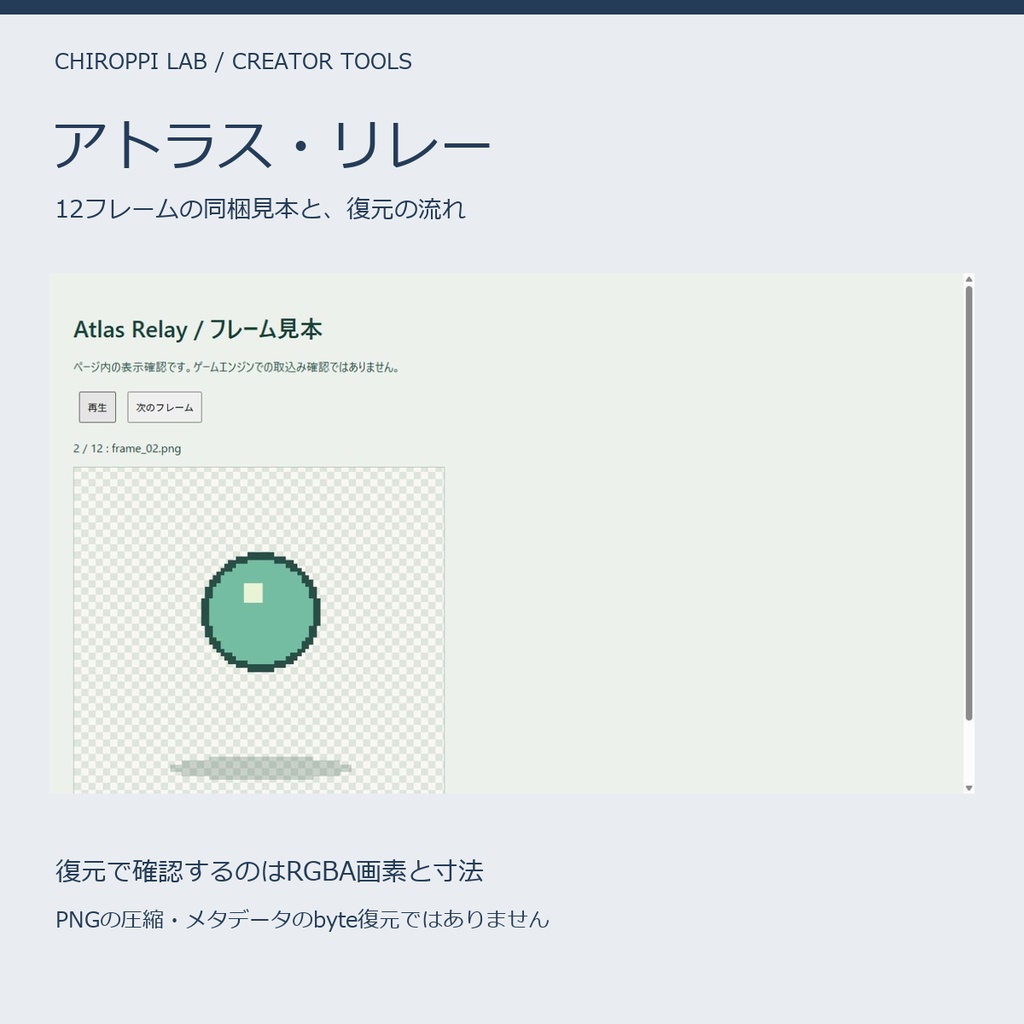The image size is (1024, 1024).
Task: Click the heading 復元で確認するのはRGBA画素と寸法
Action: tap(269, 871)
